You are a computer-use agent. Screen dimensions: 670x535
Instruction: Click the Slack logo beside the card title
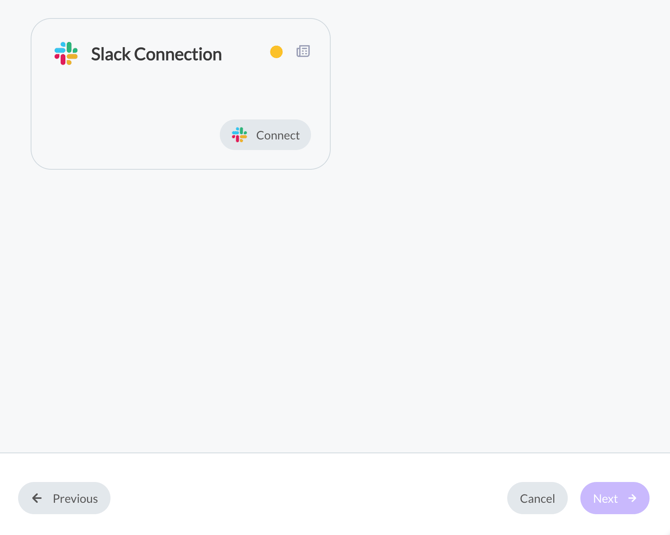click(x=66, y=53)
